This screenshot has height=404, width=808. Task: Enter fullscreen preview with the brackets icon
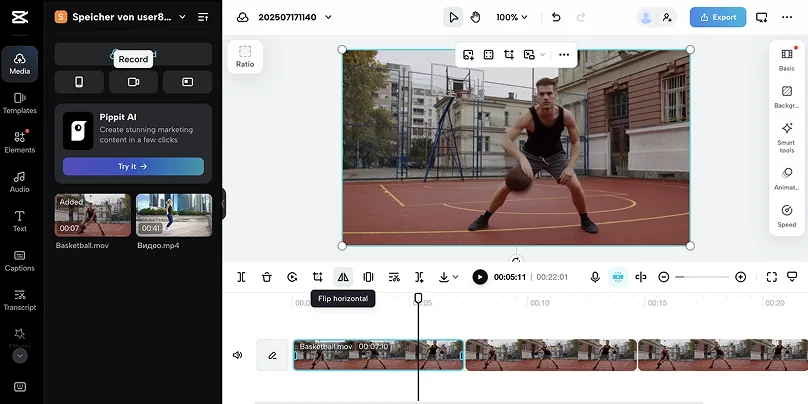pyautogui.click(x=771, y=277)
